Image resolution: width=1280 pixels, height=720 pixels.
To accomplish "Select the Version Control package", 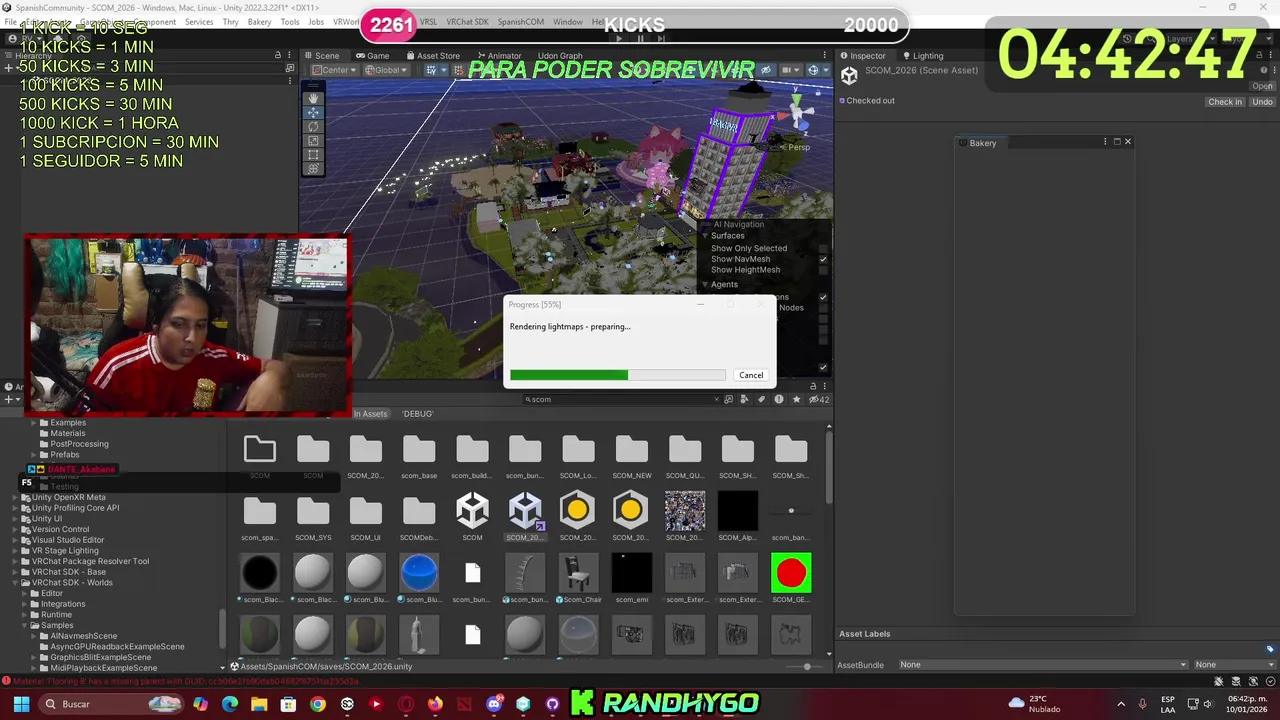I will tap(60, 529).
